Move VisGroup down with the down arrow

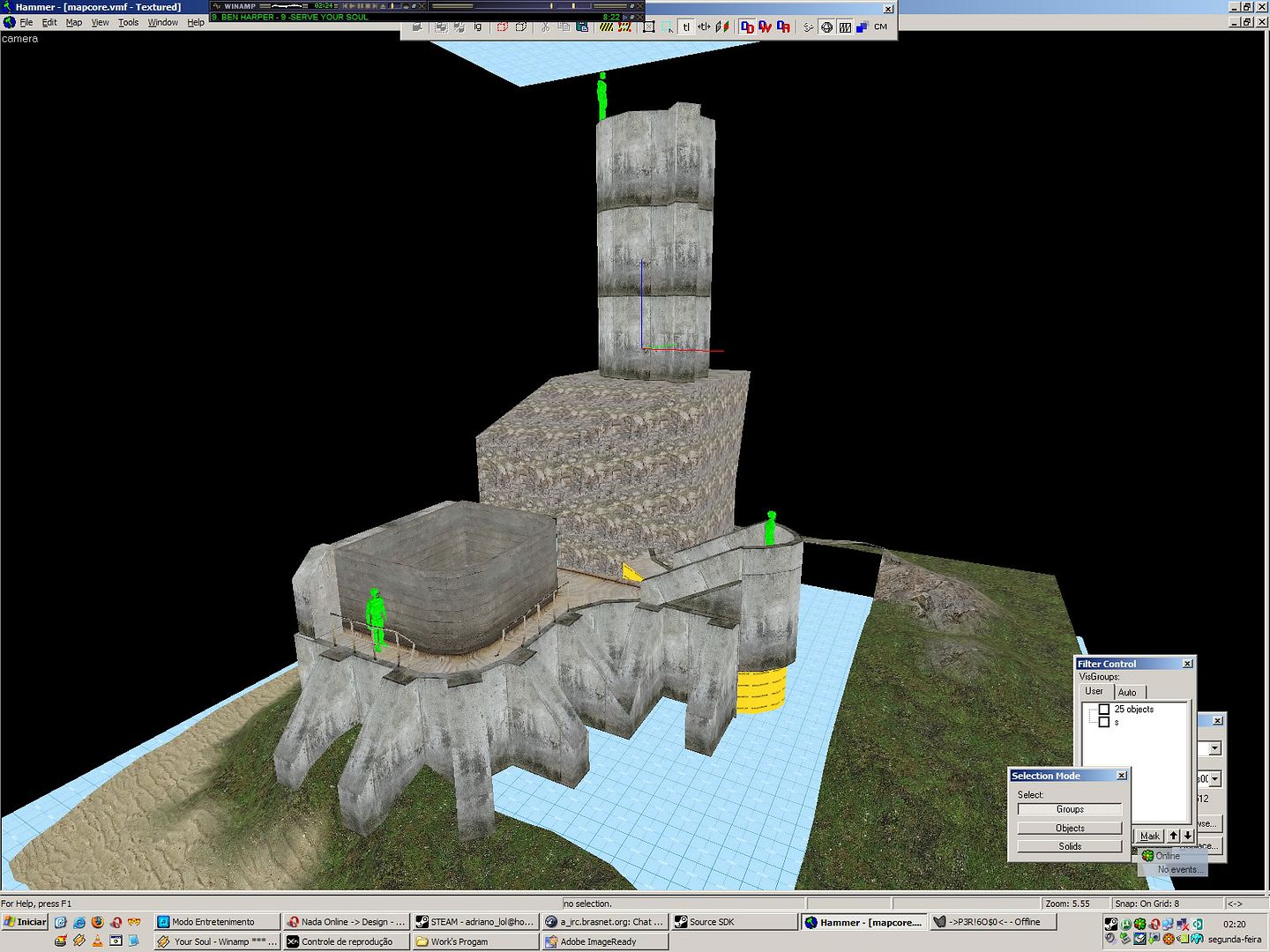(x=1188, y=836)
